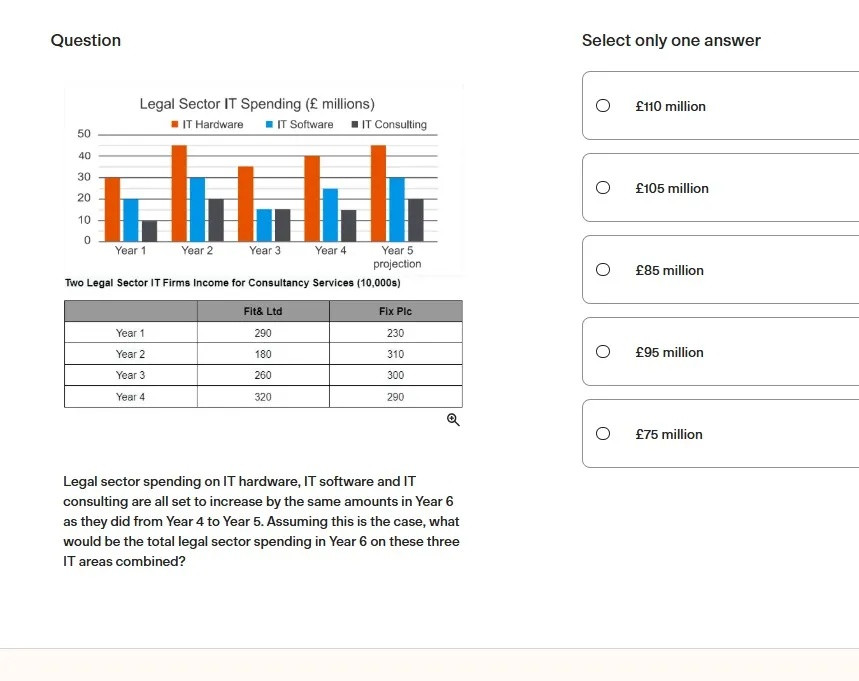859x681 pixels.
Task: Click the Fit& Ltd table header
Action: (263, 311)
